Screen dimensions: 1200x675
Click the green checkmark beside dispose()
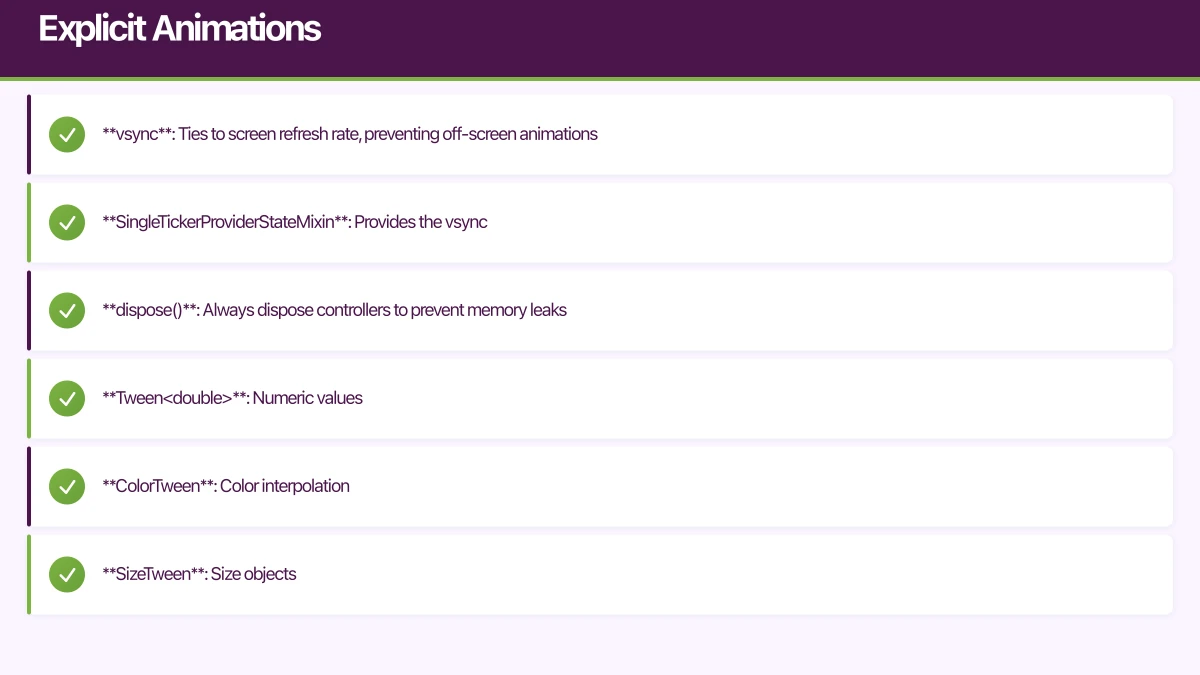coord(67,310)
